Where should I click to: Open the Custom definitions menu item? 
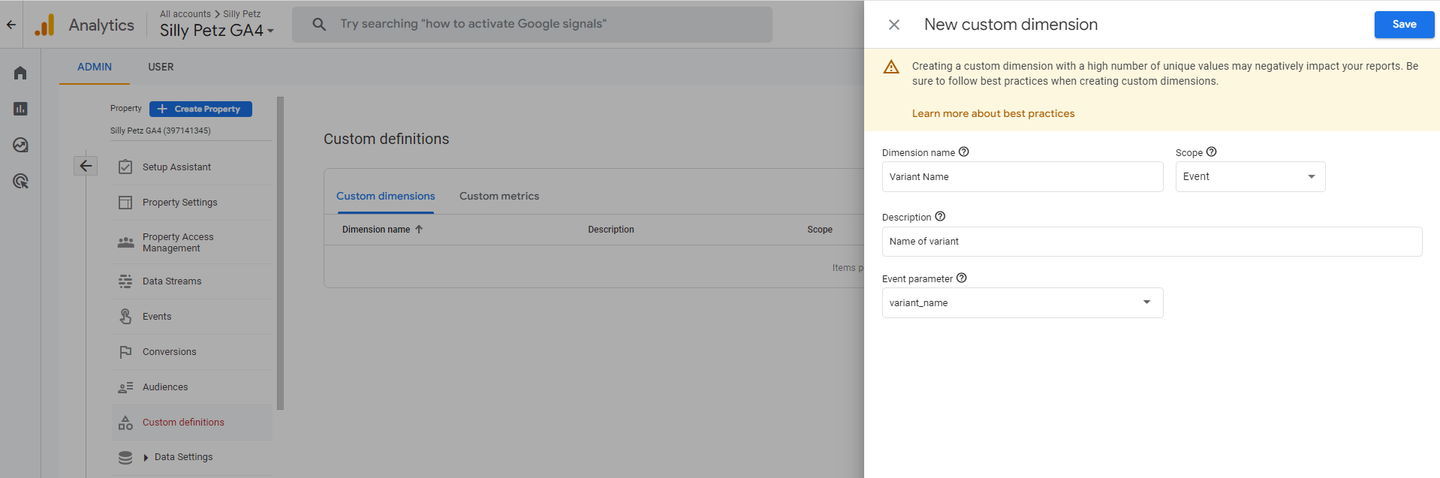[192, 422]
